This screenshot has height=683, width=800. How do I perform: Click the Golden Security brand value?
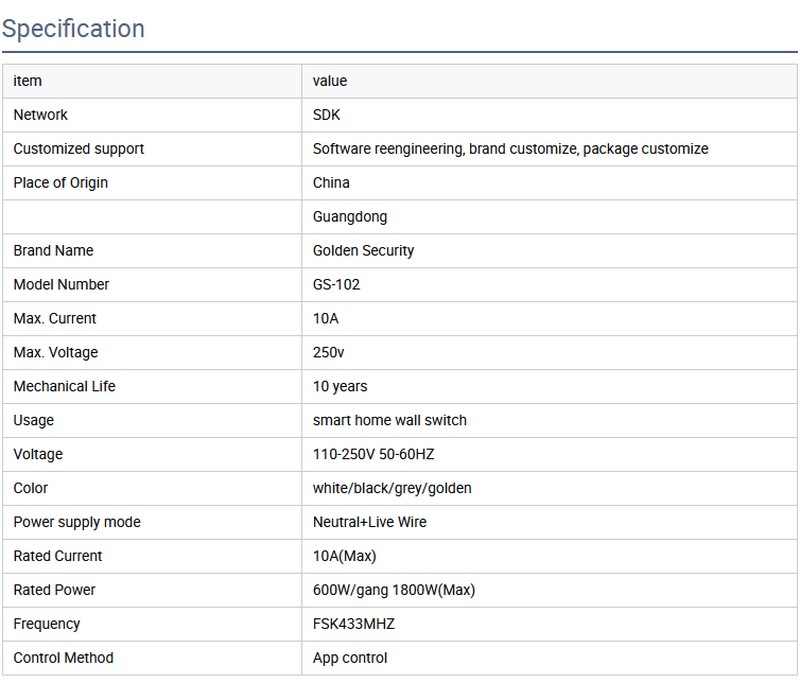(x=363, y=251)
